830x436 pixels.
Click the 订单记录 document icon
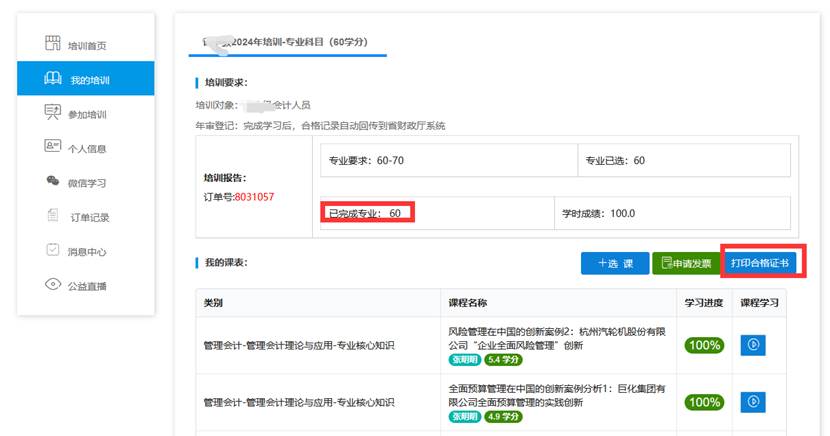click(53, 216)
